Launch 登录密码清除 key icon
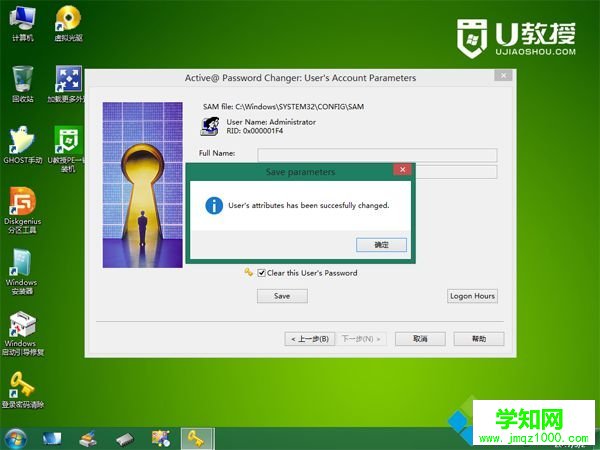600x450 pixels. (x=23, y=390)
